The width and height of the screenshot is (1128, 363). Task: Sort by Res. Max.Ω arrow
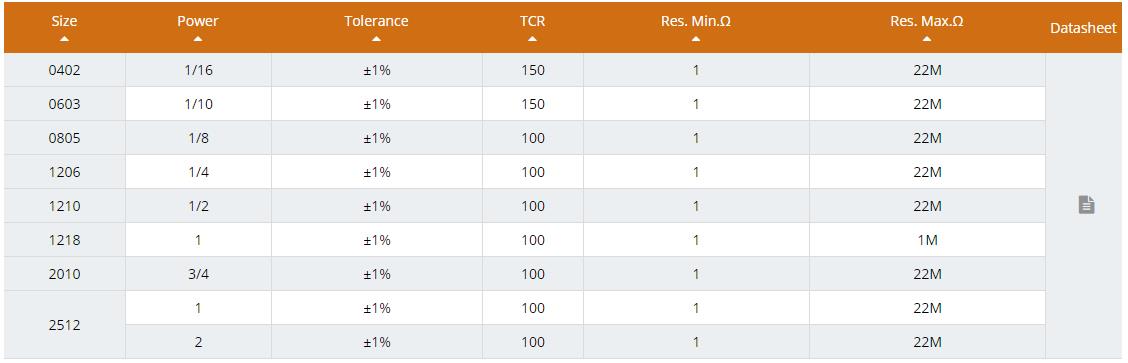927,39
